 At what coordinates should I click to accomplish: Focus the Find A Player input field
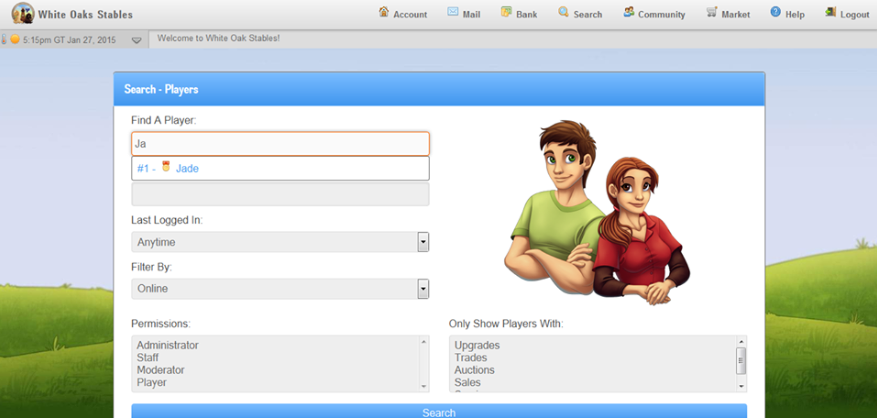(280, 144)
